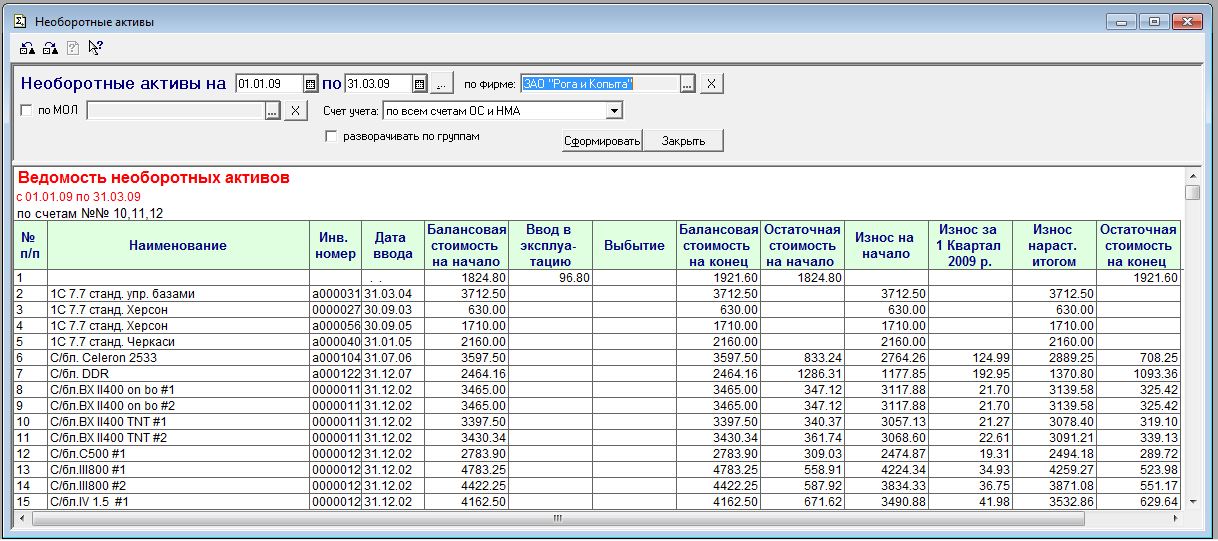Click the firm field ЗАО "Рога и Копыта"
The width and height of the screenshot is (1218, 541).
click(600, 84)
